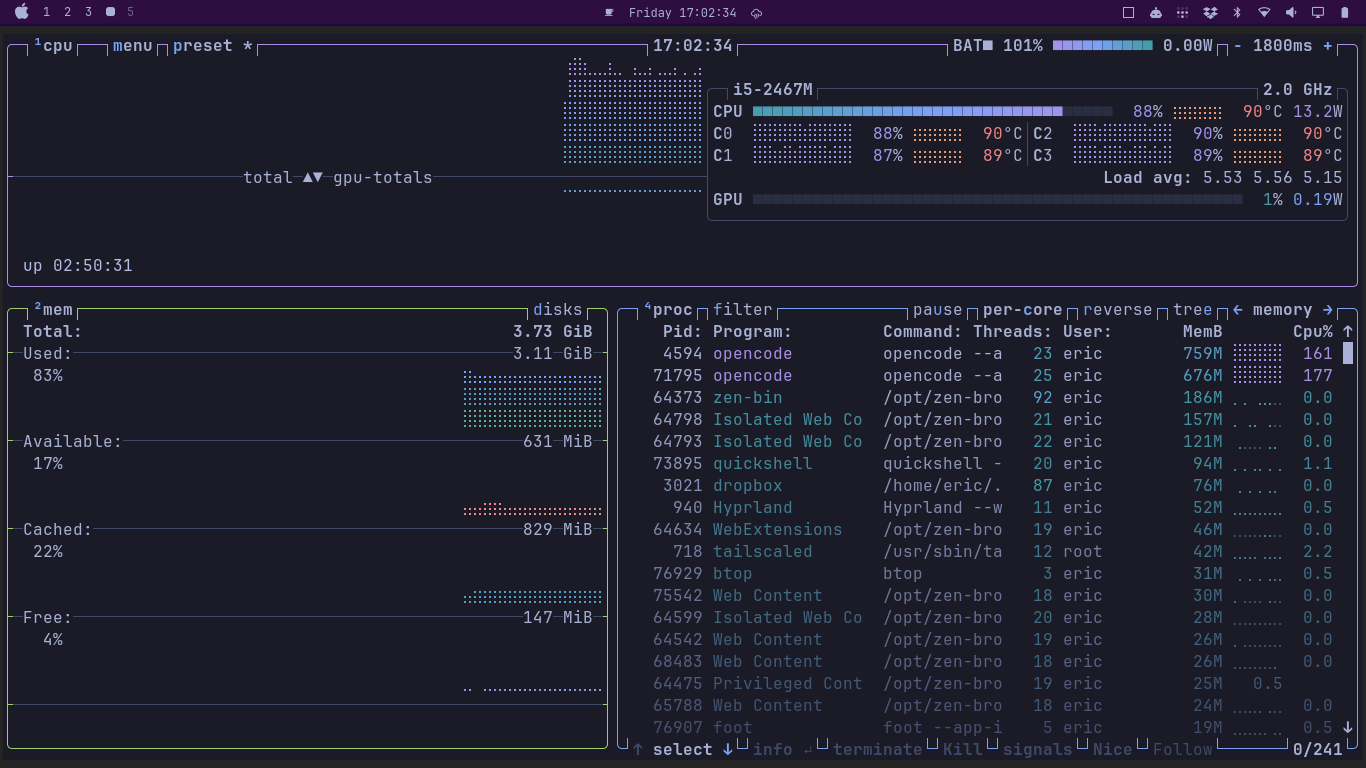Toggle process tree view

[x=1193, y=310]
